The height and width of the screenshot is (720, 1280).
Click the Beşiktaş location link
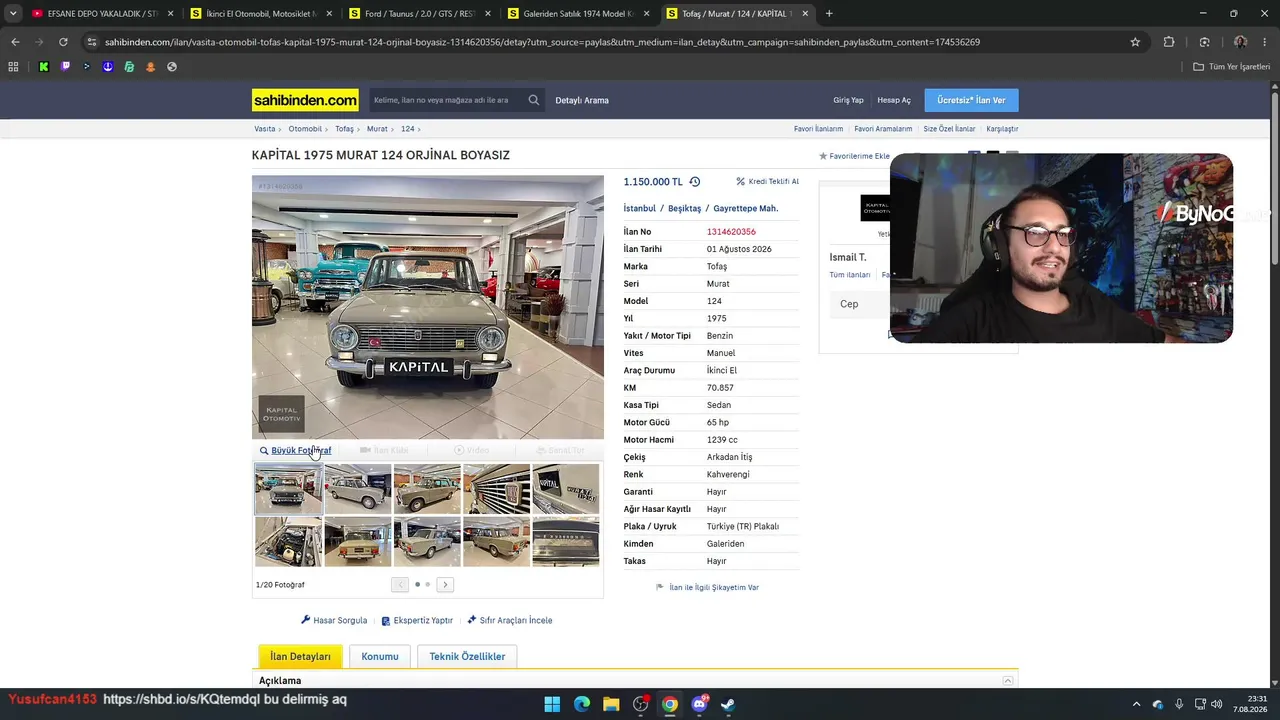coord(684,209)
